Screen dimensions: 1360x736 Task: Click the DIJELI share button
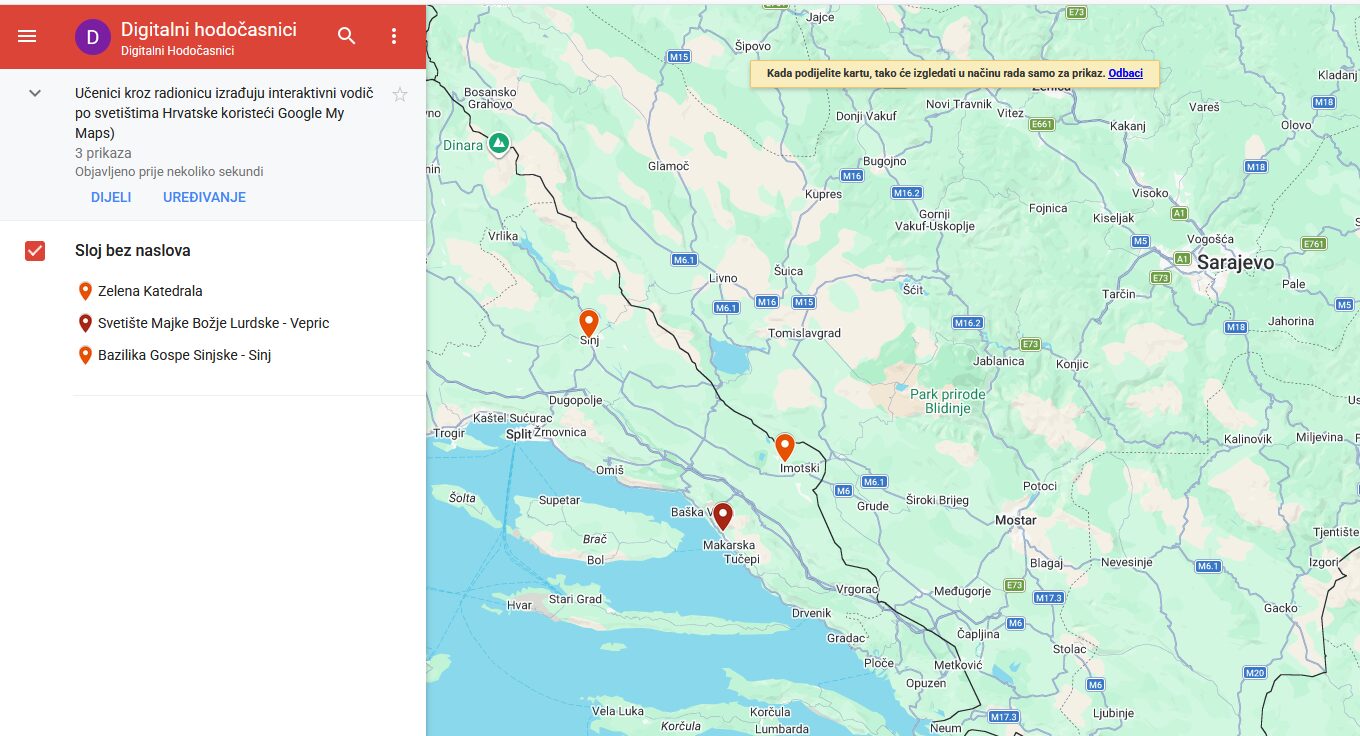coord(111,197)
